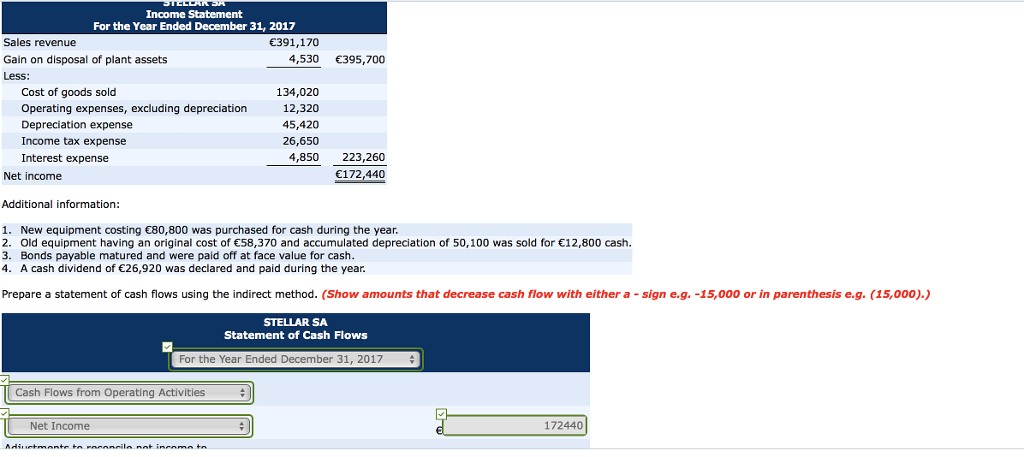This screenshot has height=457, width=1024.
Task: Click the green checkmark above the Net Income dropdown
Action: (x=5, y=413)
